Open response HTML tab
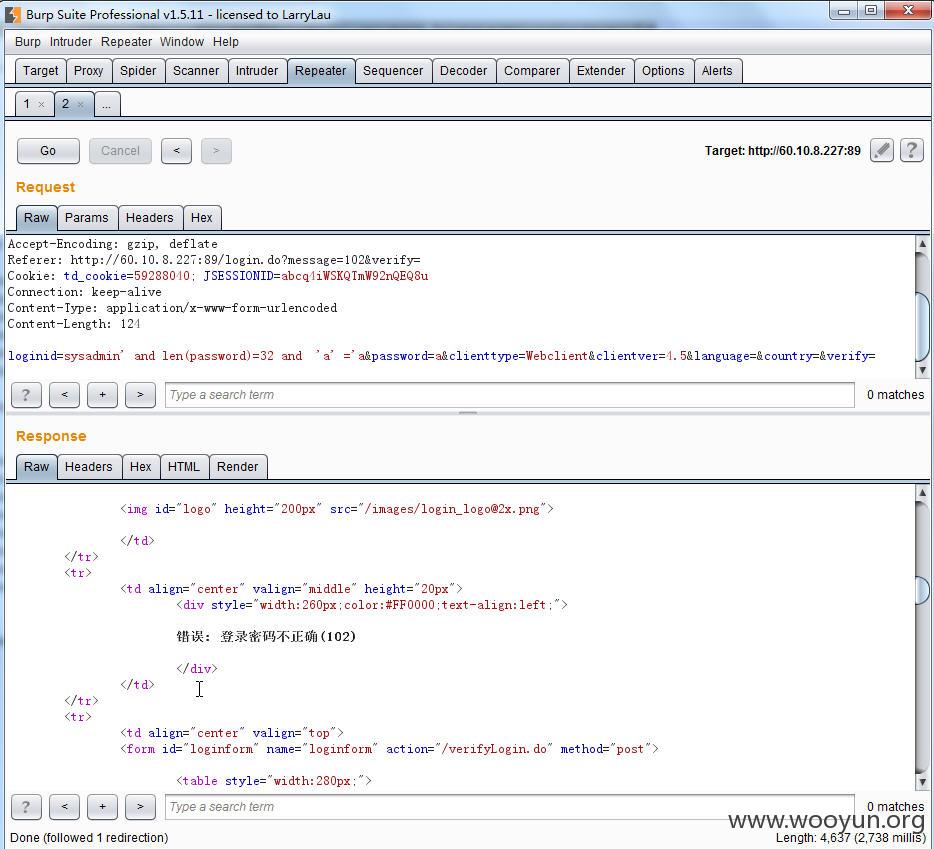This screenshot has width=934, height=849. (184, 467)
